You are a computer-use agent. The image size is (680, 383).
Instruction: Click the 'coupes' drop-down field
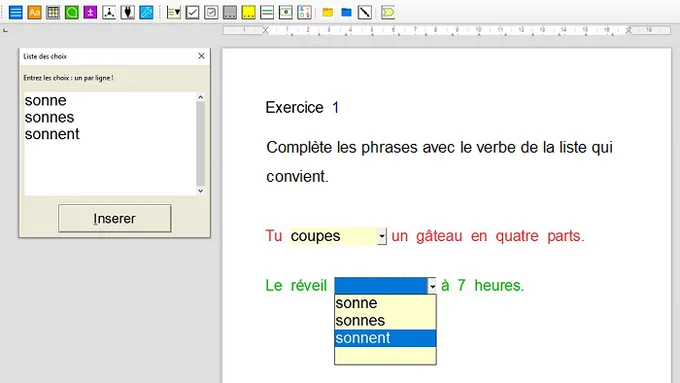tap(333, 236)
